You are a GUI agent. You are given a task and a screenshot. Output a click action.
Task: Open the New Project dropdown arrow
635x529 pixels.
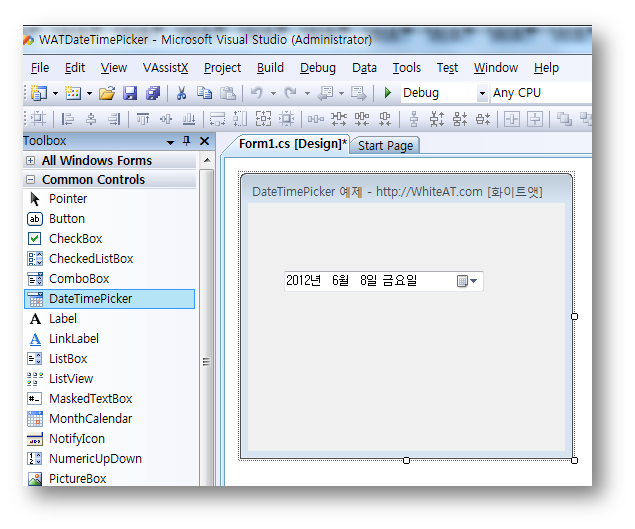pyautogui.click(x=55, y=94)
